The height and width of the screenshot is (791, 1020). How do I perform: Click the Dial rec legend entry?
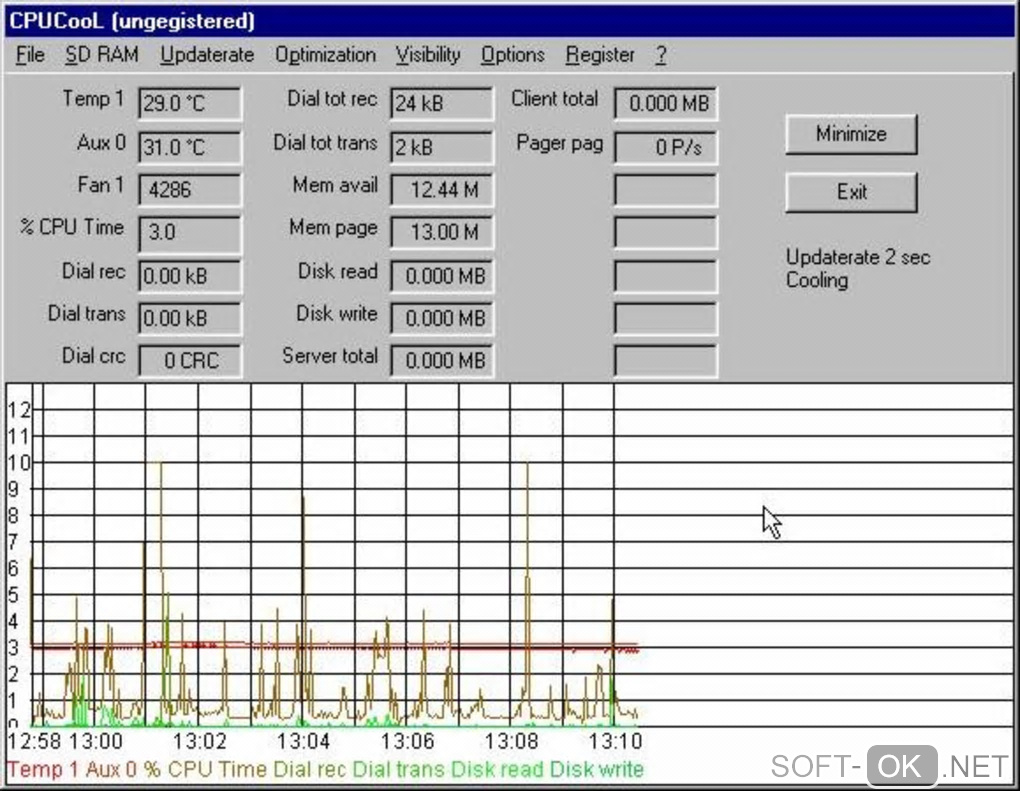click(x=310, y=770)
